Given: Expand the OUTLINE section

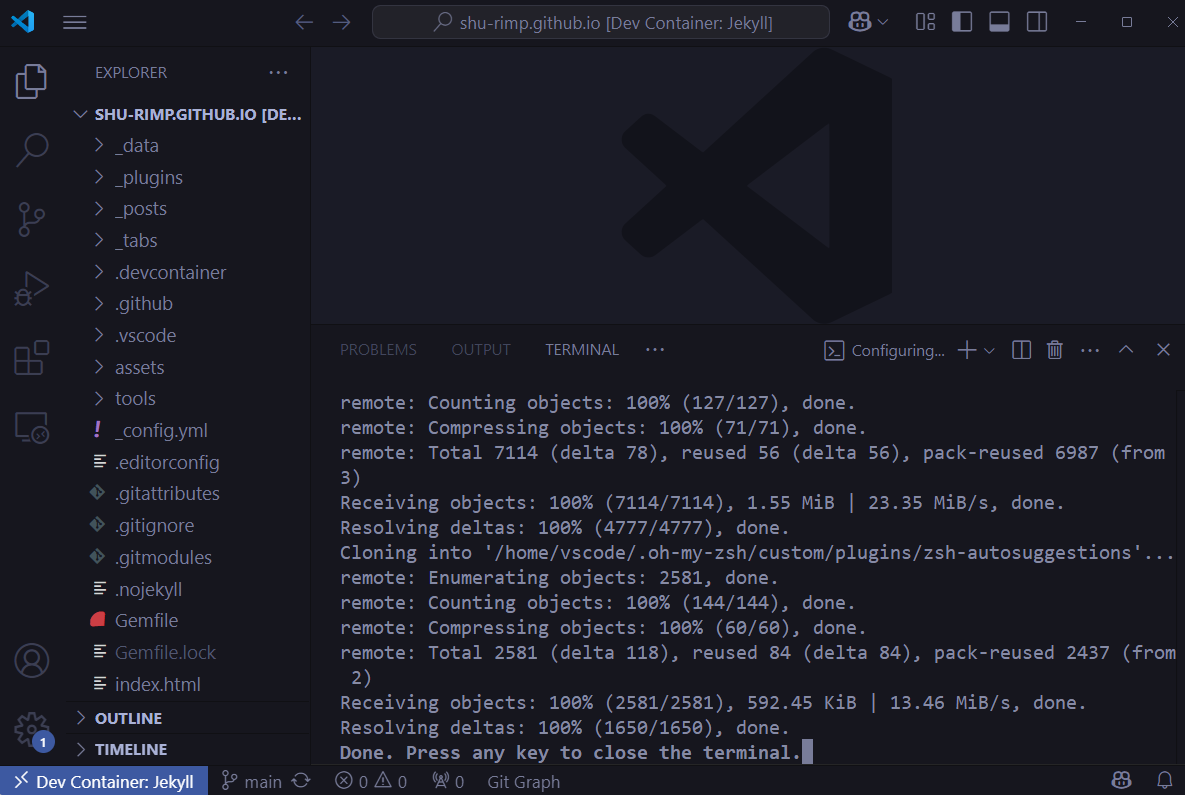Looking at the screenshot, I should tap(189, 718).
